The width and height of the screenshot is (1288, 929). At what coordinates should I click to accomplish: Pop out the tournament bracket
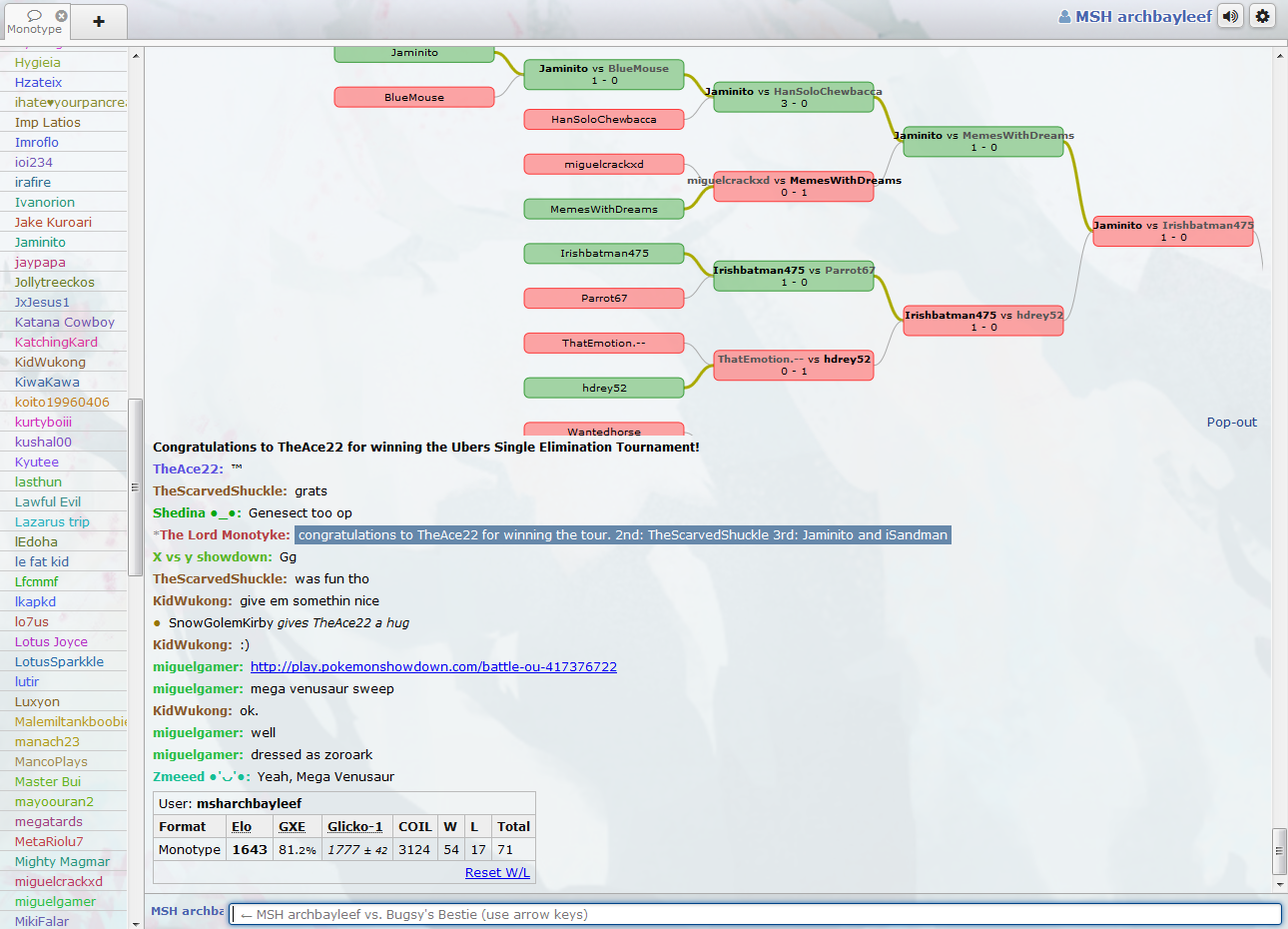pos(1231,422)
